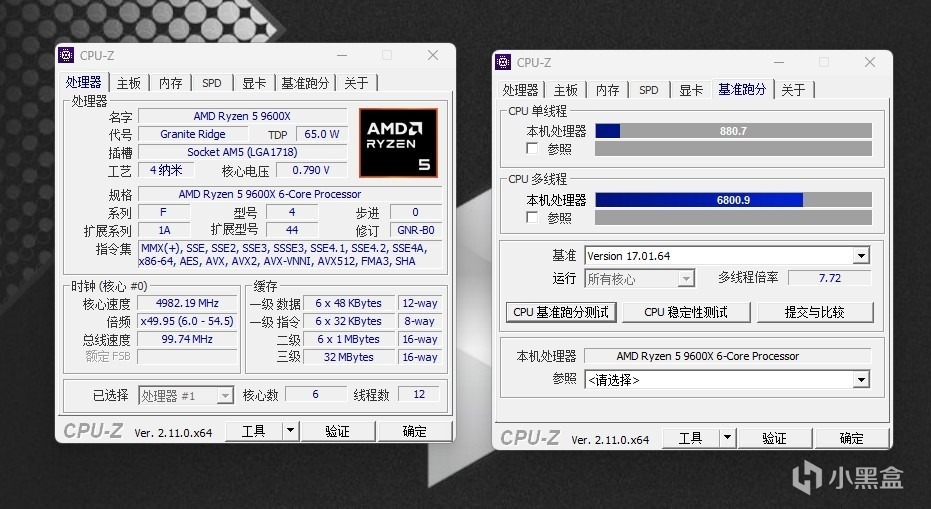Click 线程数 value 12
931x509 pixels.
click(x=419, y=394)
